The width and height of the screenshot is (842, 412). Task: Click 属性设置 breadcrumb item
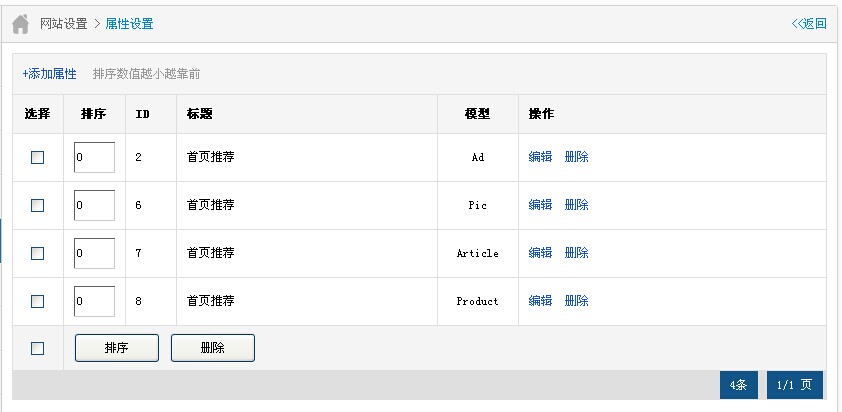pos(129,24)
